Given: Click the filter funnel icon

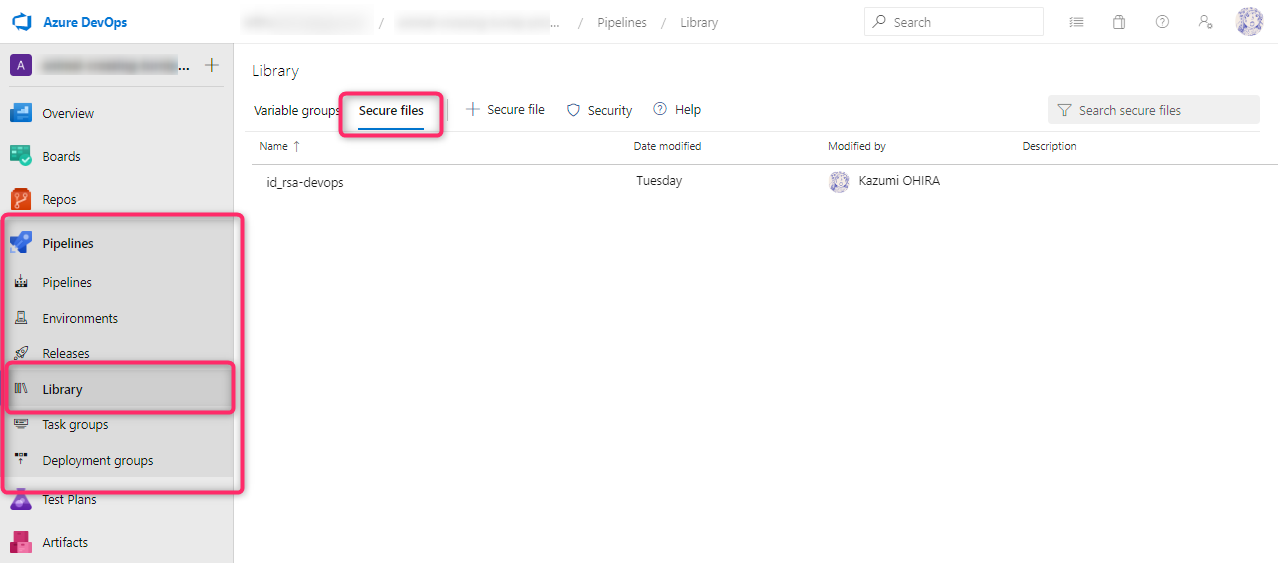Looking at the screenshot, I should (1064, 110).
